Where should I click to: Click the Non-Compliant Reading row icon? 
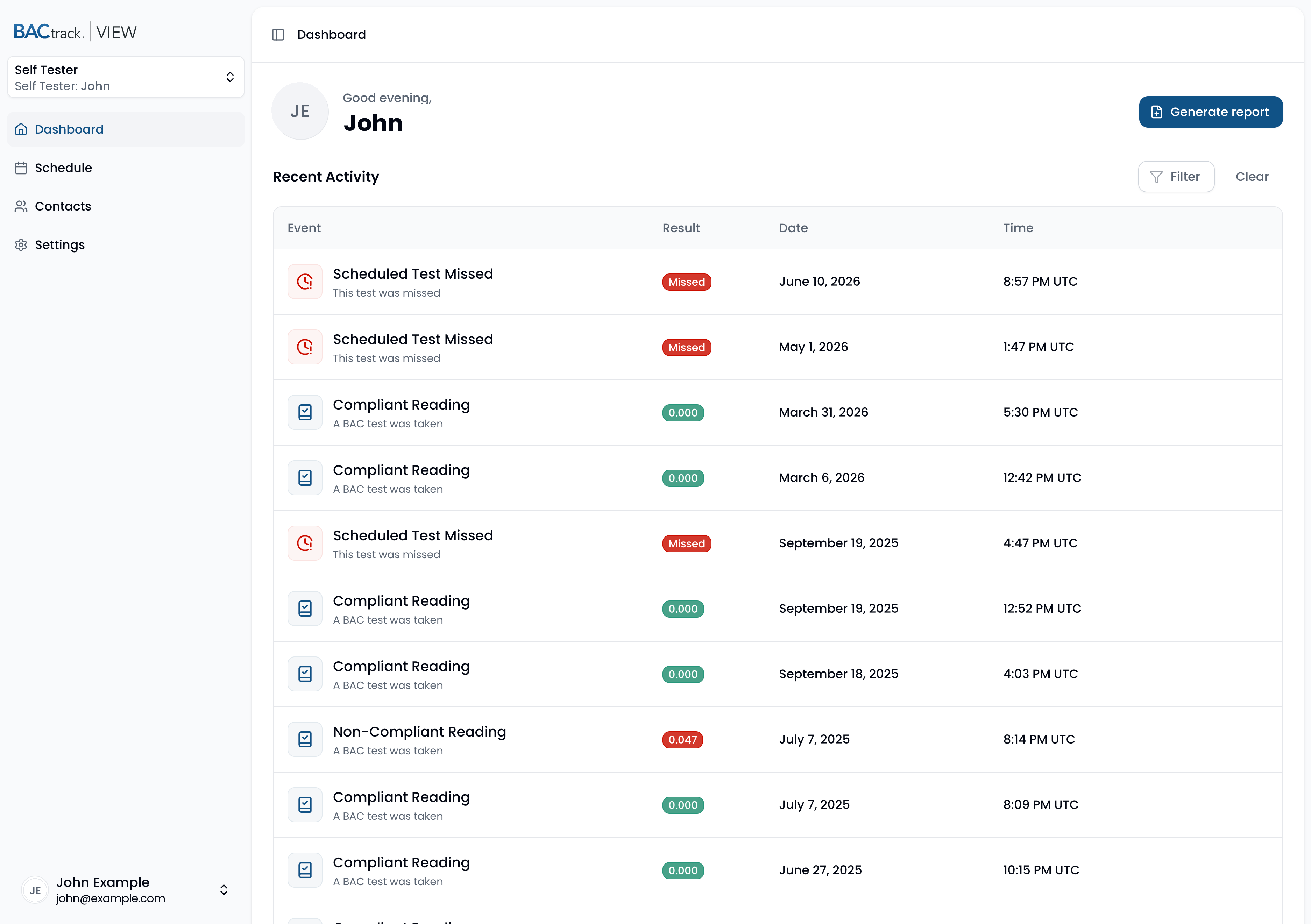click(305, 739)
